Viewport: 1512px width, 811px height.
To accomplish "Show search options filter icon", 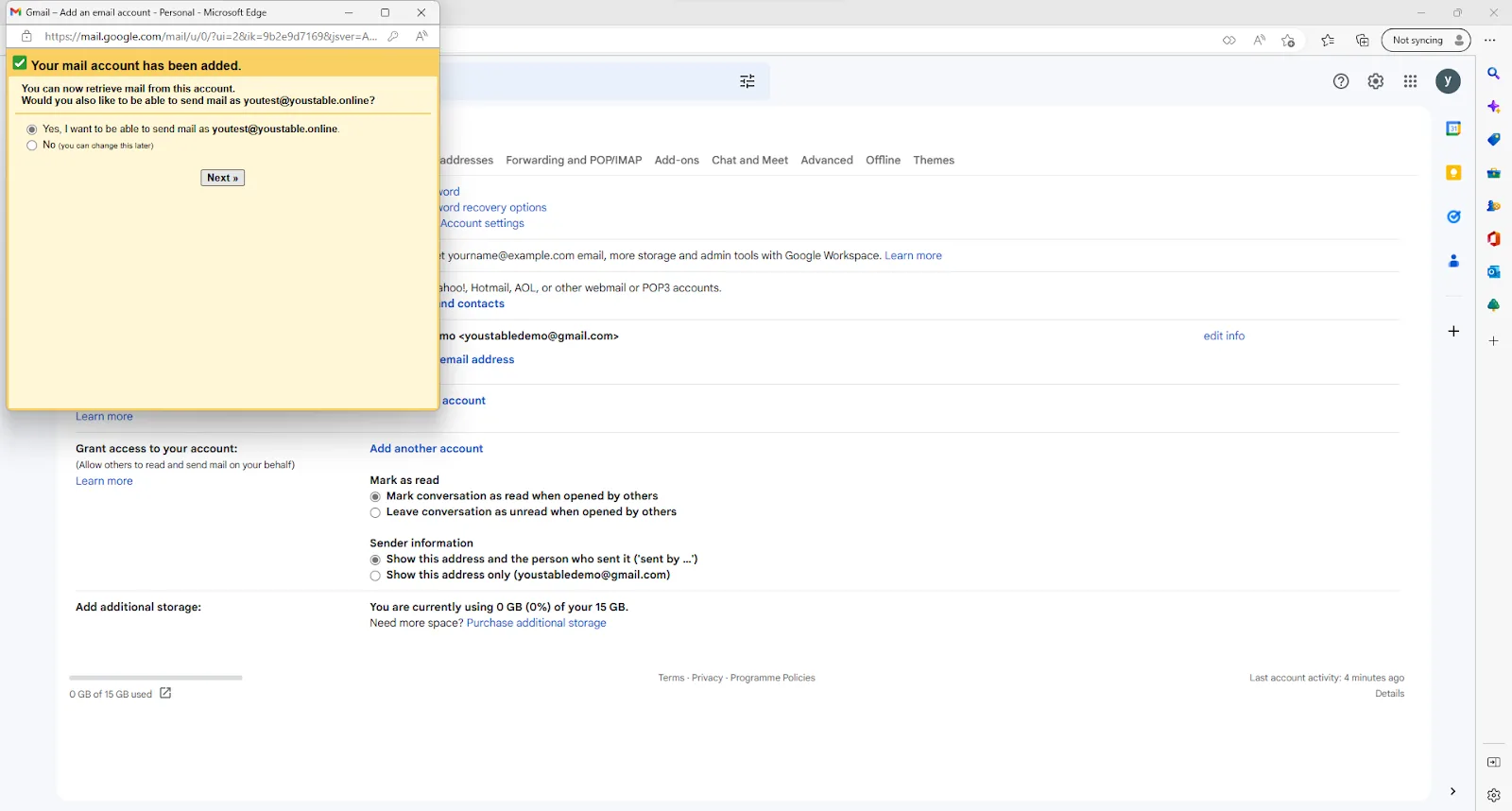I will click(747, 81).
